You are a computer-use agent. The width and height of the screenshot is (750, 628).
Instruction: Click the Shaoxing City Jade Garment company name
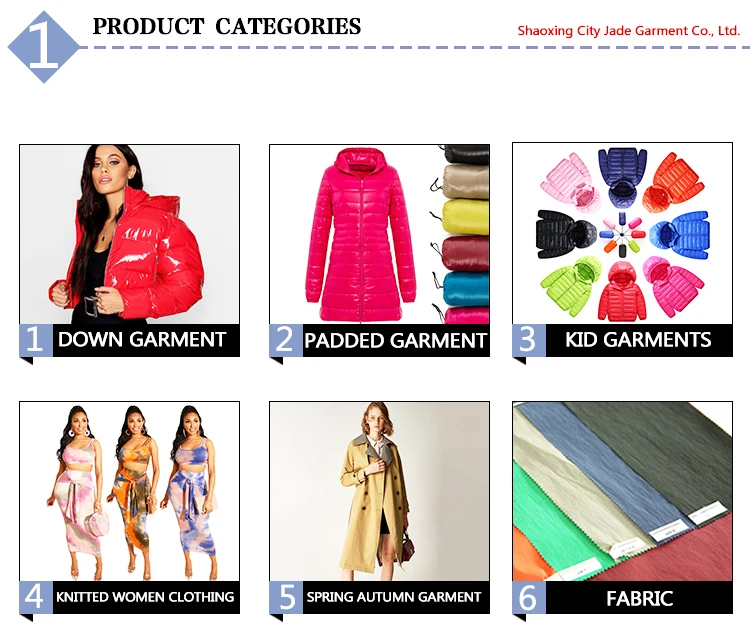(x=629, y=31)
